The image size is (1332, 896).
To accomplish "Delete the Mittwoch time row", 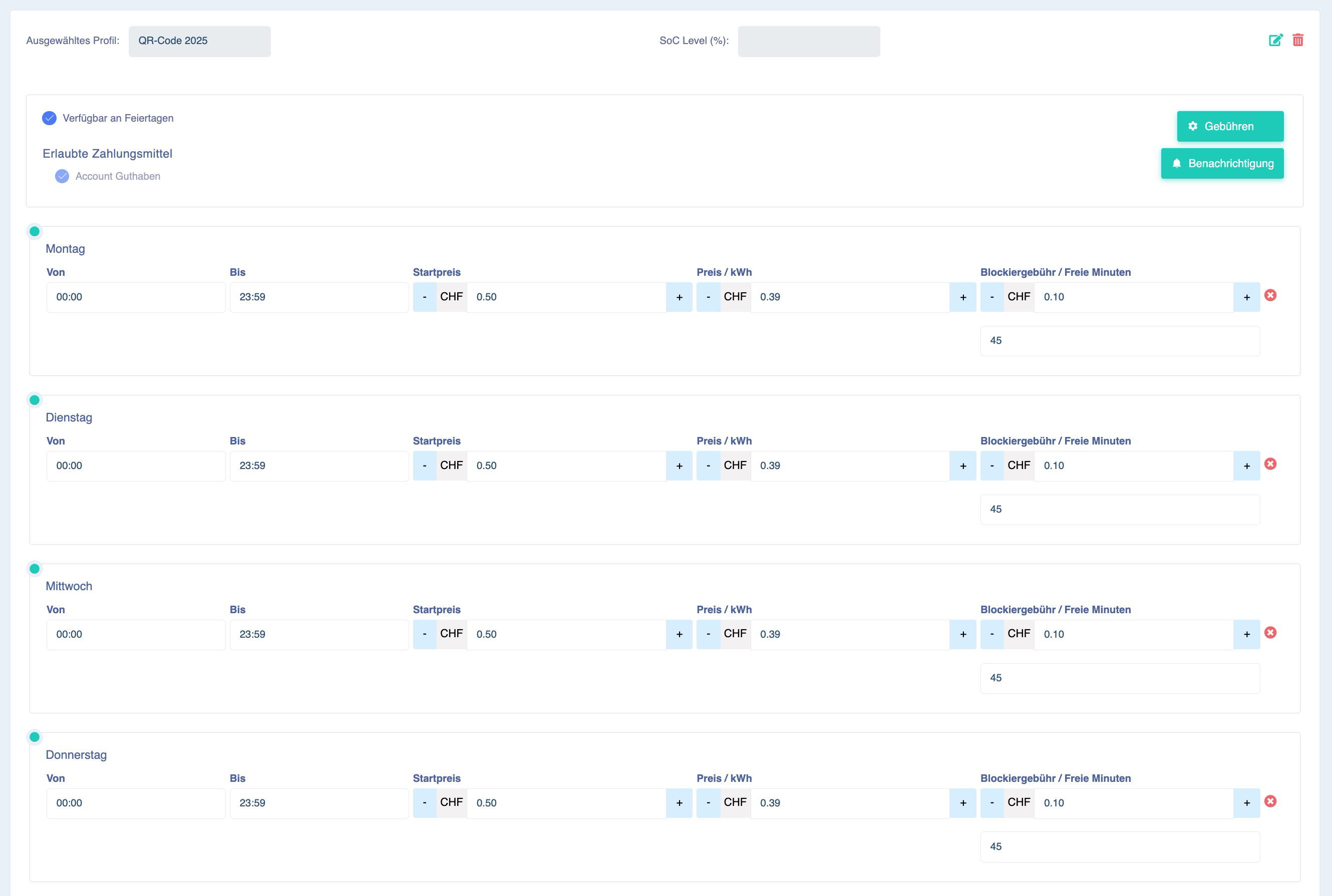I will tap(1270, 632).
